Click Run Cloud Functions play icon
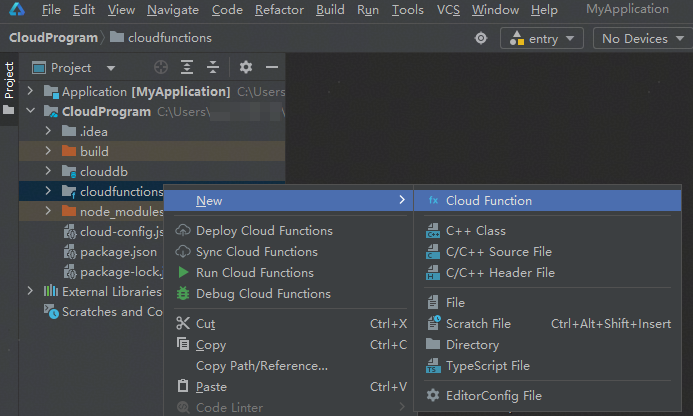This screenshot has height=416, width=693. click(183, 273)
